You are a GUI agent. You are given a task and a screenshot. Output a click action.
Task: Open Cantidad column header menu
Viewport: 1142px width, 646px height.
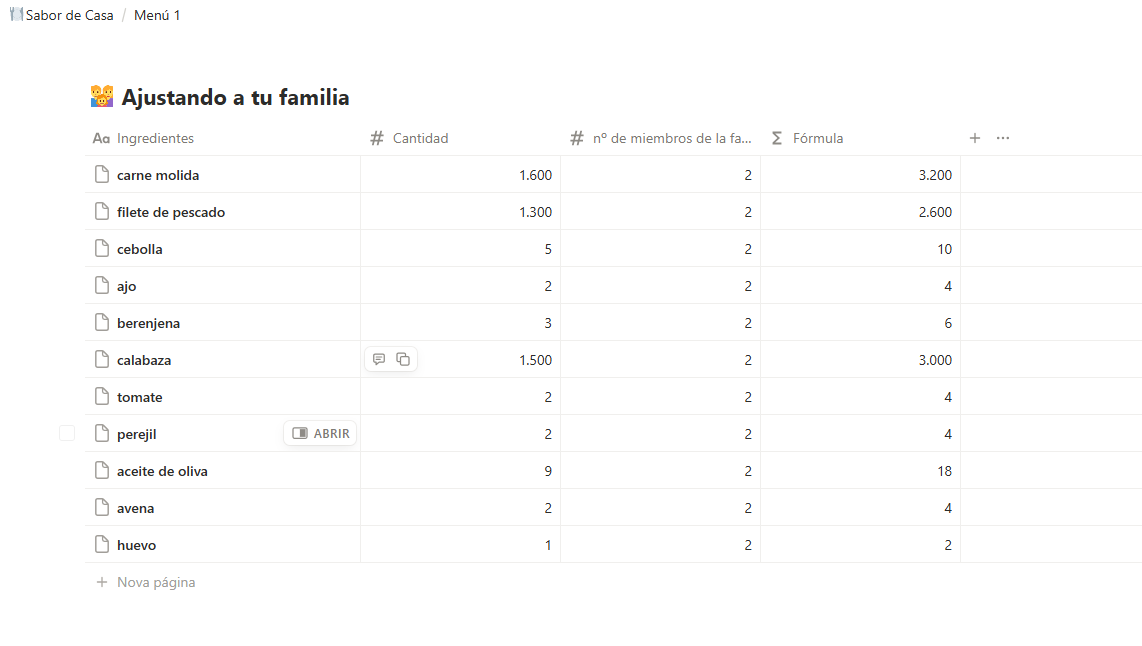(420, 138)
